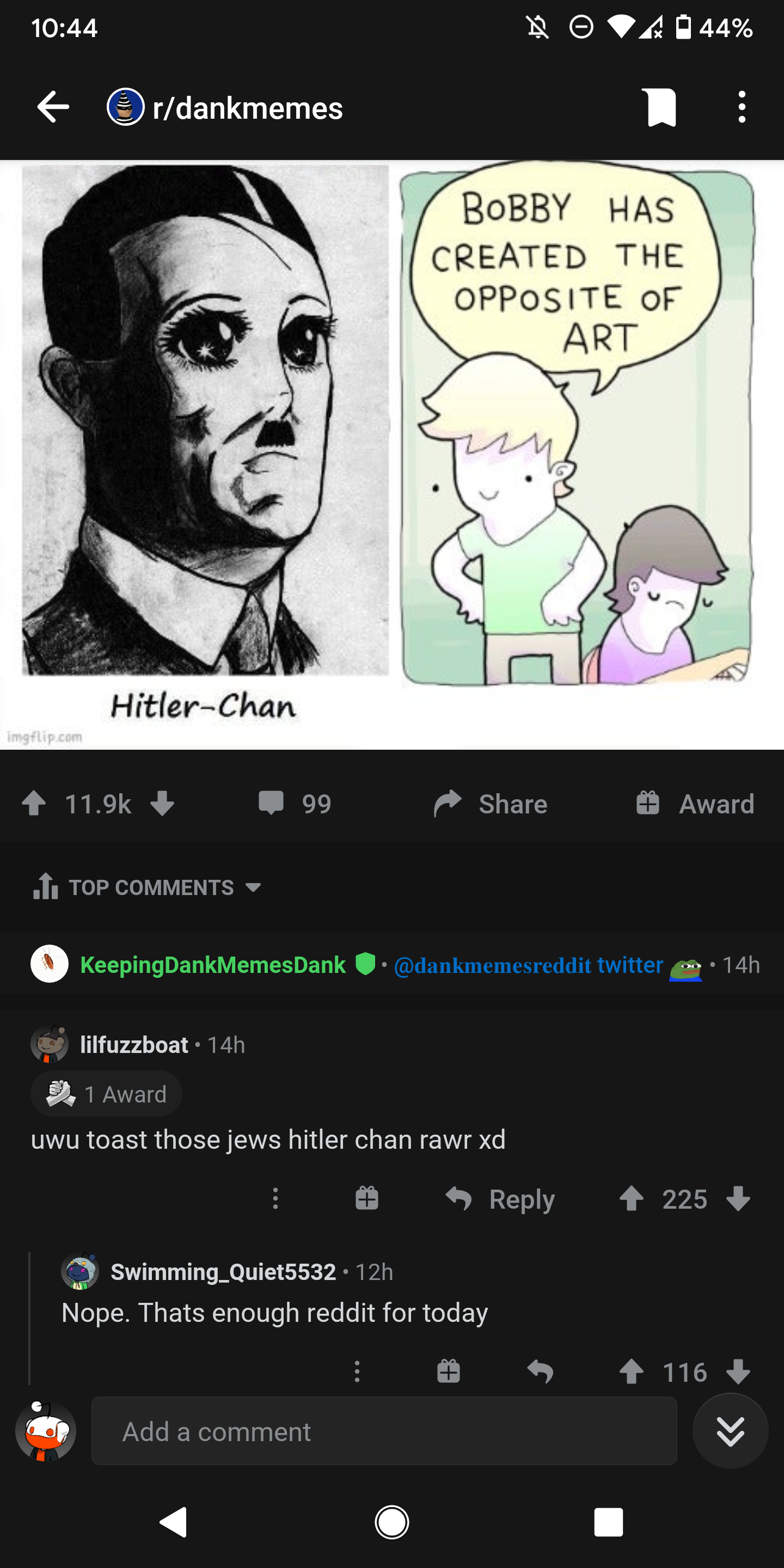This screenshot has height=1568, width=784.
Task: Open the r/dankmemes subreddit title
Action: coord(247,108)
